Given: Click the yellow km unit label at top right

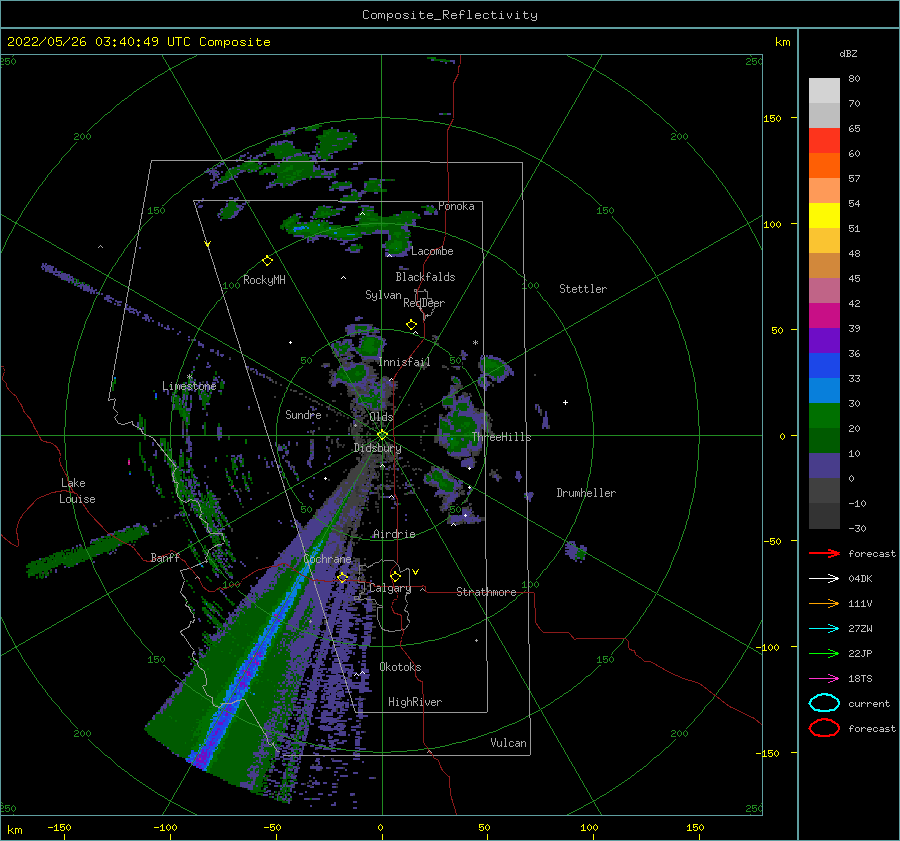Looking at the screenshot, I should [x=782, y=42].
